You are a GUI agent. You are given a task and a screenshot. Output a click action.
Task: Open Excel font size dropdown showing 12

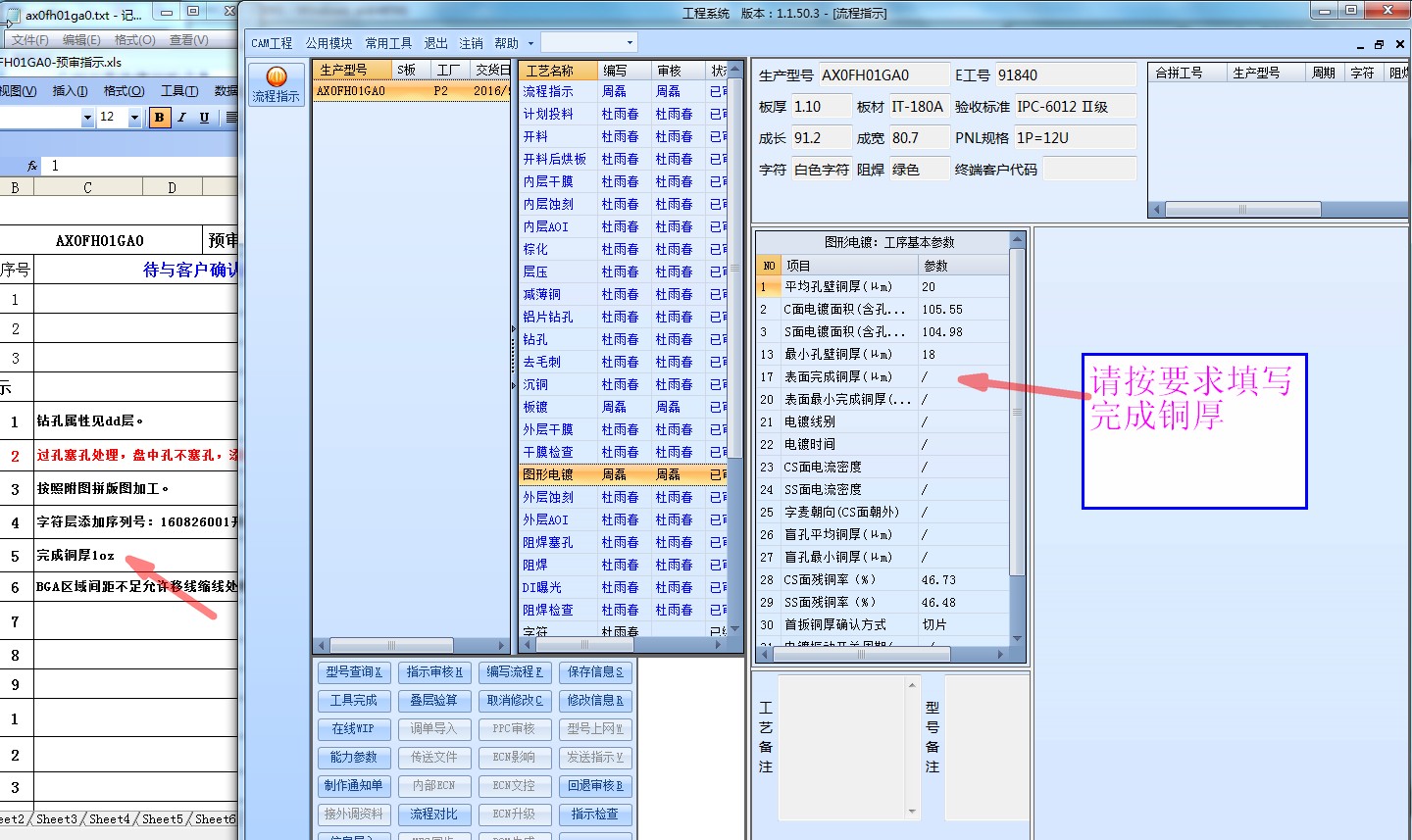(x=134, y=118)
